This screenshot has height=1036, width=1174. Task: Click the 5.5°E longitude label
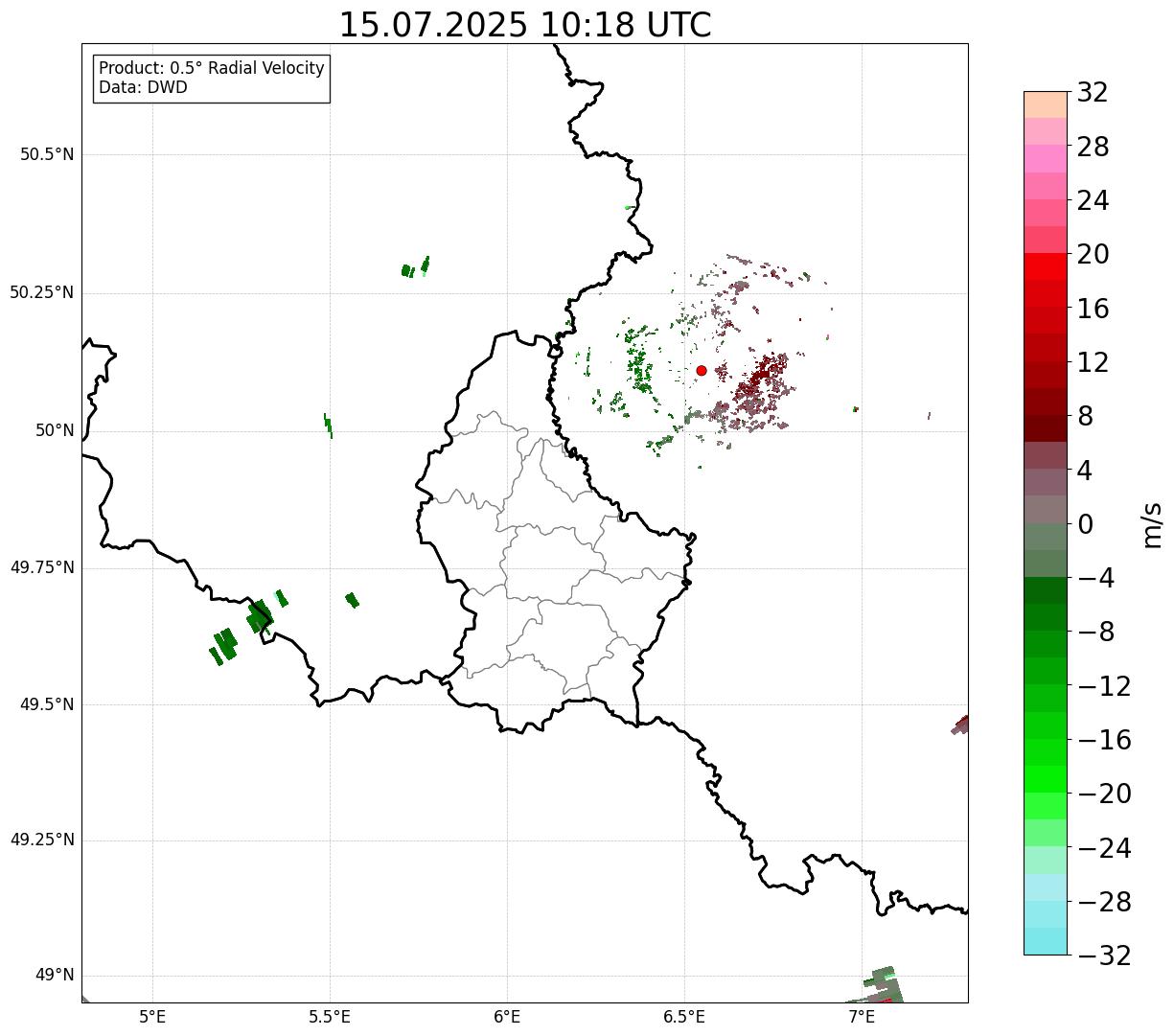tap(330, 1017)
